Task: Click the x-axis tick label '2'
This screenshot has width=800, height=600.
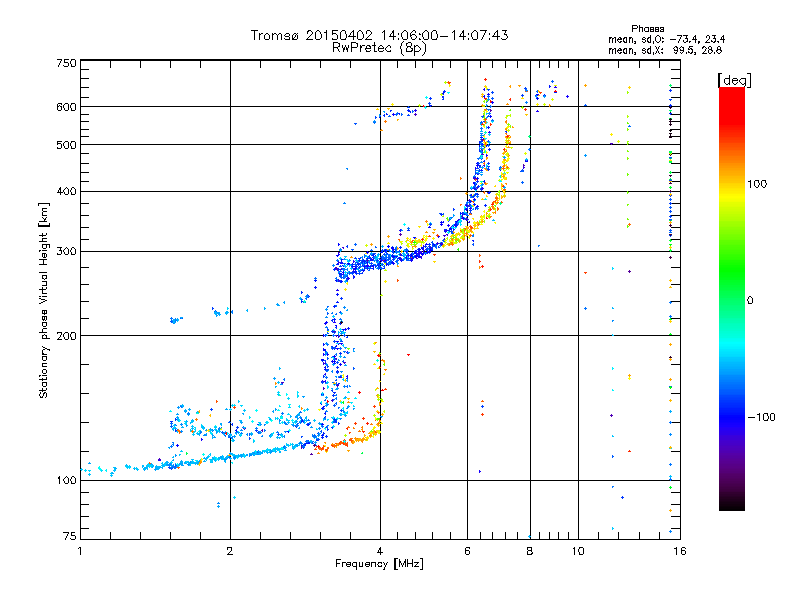Action: coord(230,551)
